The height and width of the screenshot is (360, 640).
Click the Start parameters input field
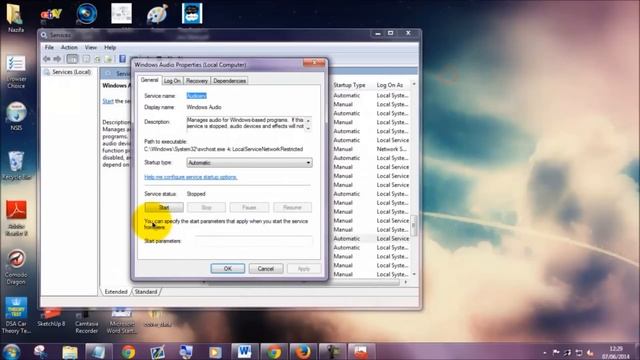253,241
